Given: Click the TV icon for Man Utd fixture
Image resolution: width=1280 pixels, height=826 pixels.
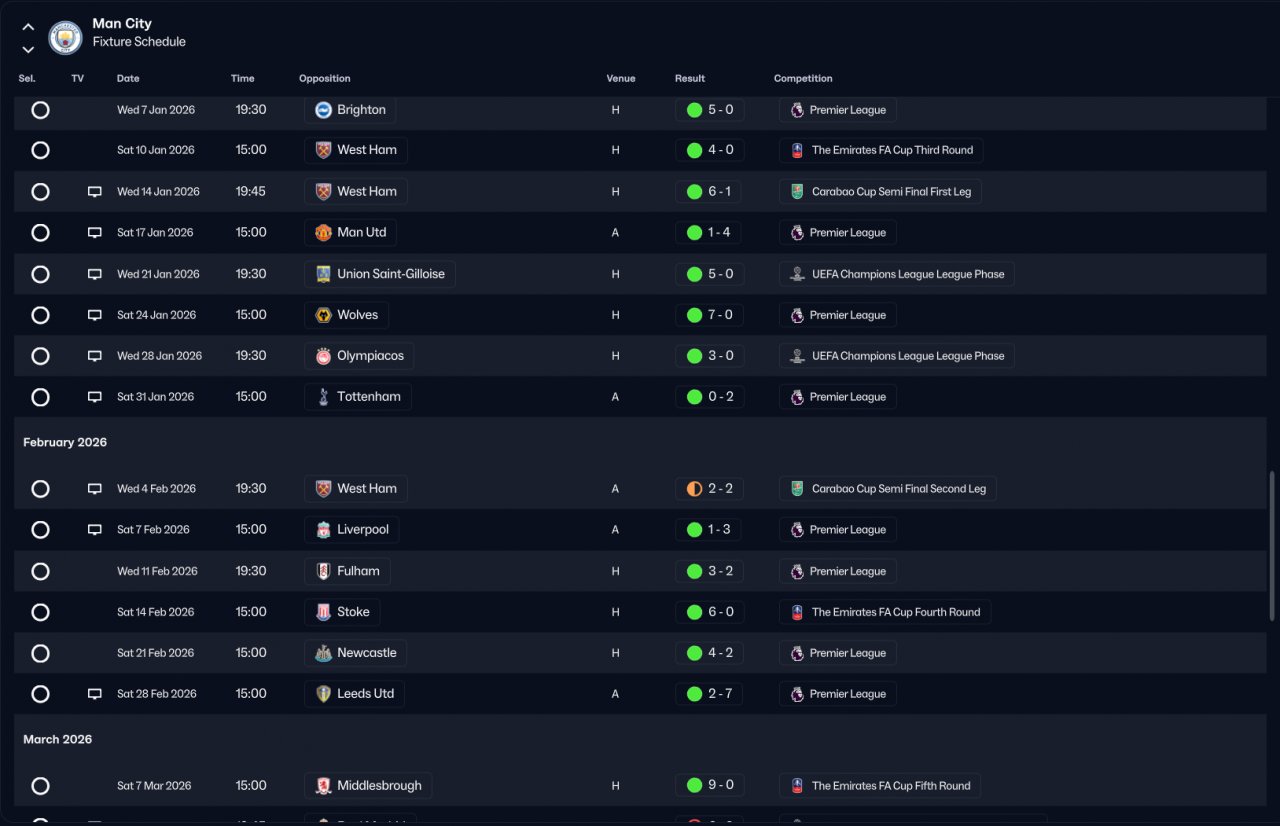Looking at the screenshot, I should point(95,233).
